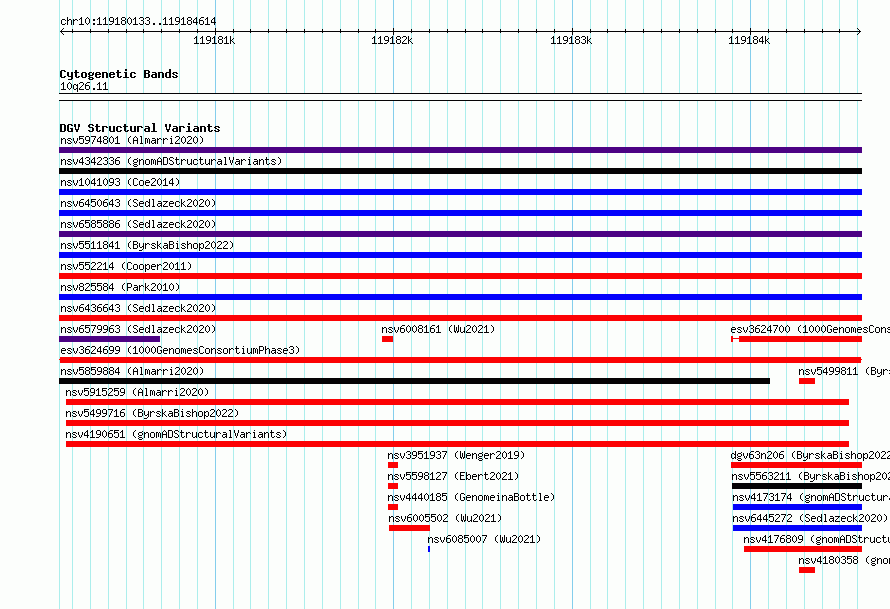Click the 119184k ruler position

coord(749,40)
